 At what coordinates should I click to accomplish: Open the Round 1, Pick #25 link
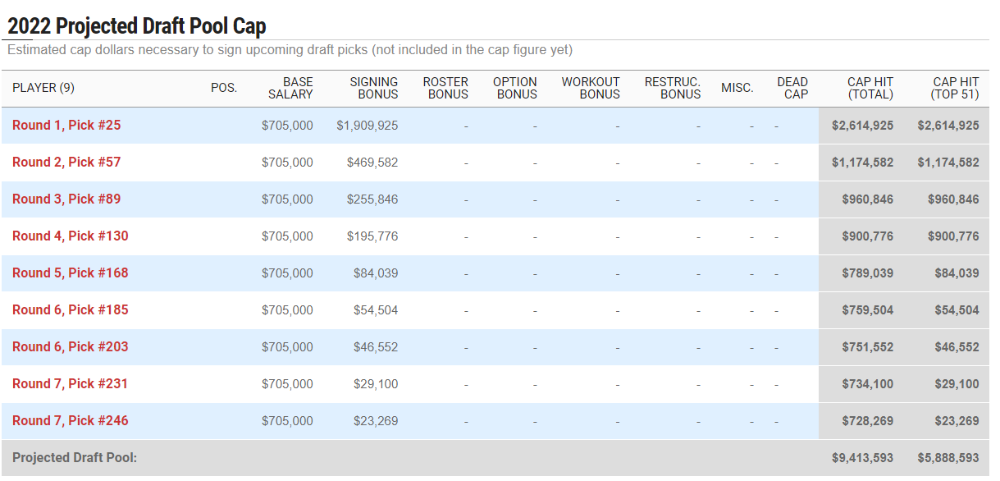coord(66,125)
